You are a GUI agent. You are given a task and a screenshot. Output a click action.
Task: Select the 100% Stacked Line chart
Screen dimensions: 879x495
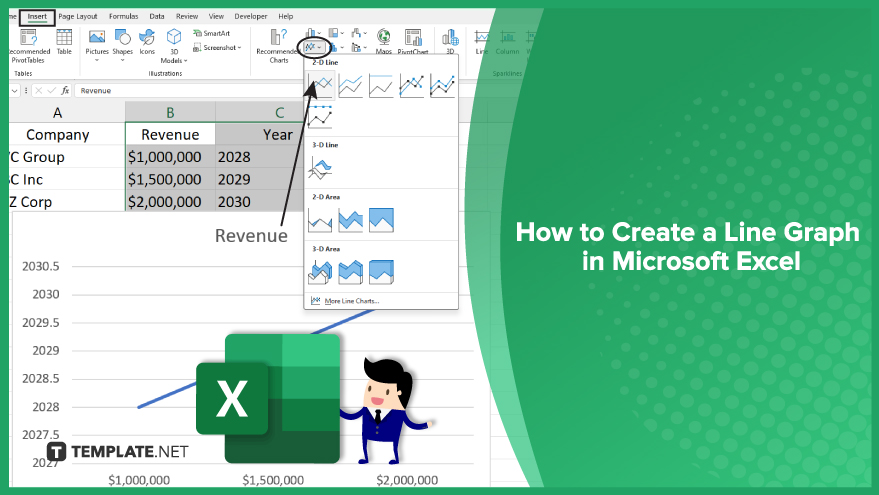coord(381,85)
